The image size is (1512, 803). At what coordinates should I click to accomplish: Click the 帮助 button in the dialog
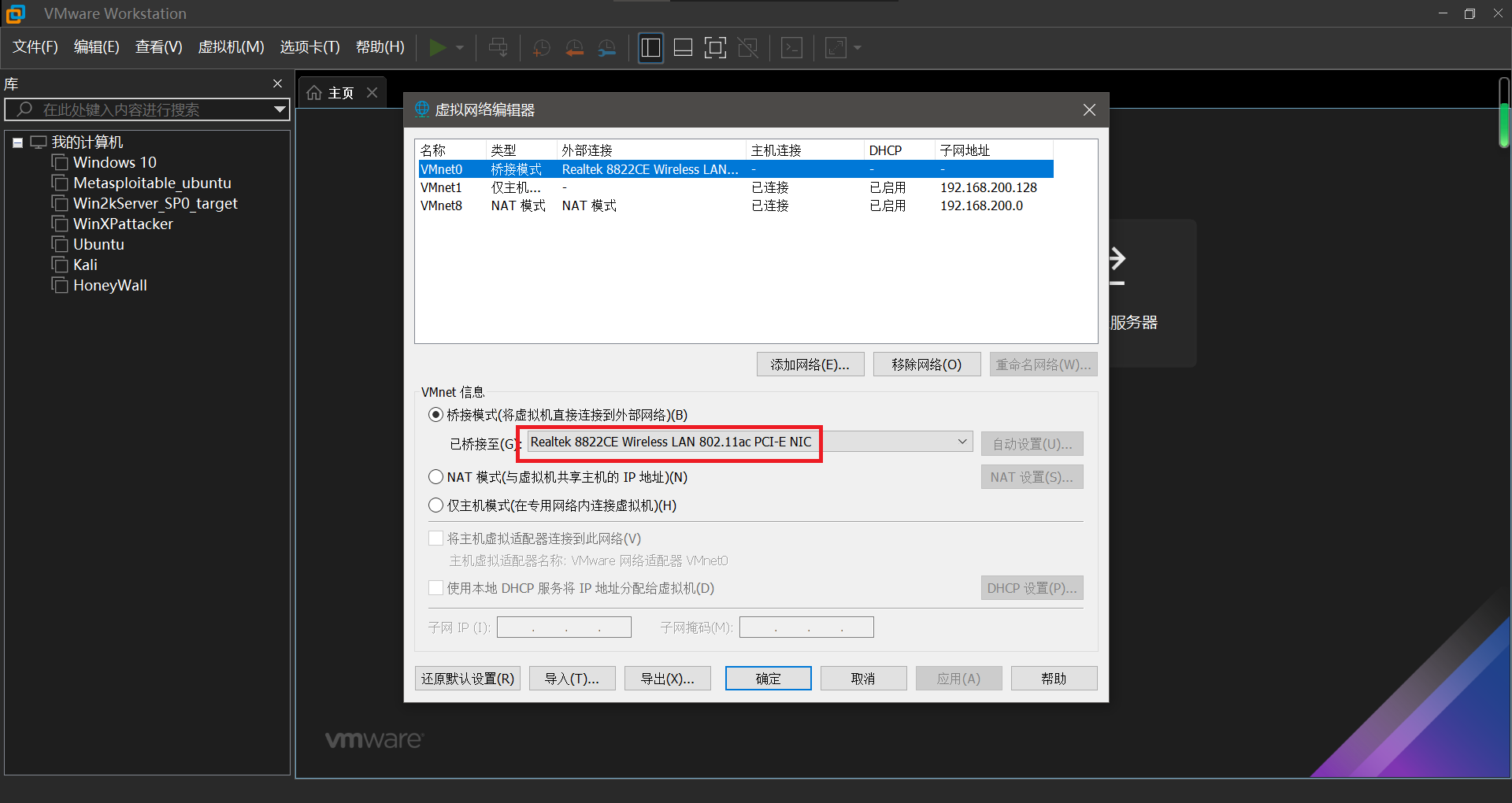tap(1054, 679)
